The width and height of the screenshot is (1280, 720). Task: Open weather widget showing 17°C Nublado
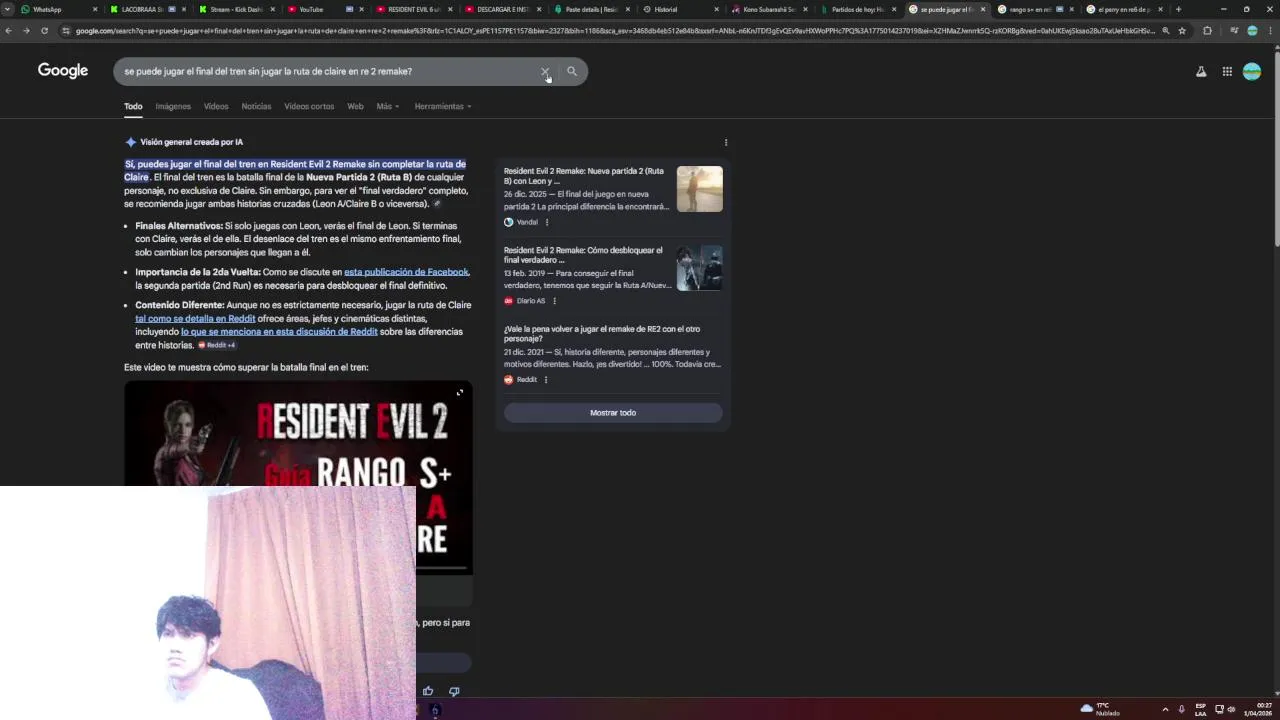pos(1100,709)
